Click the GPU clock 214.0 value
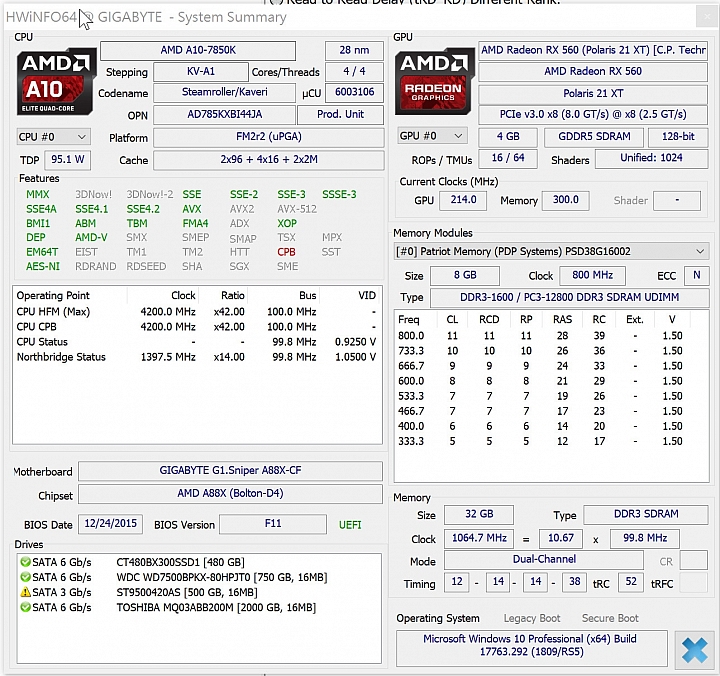 [463, 200]
